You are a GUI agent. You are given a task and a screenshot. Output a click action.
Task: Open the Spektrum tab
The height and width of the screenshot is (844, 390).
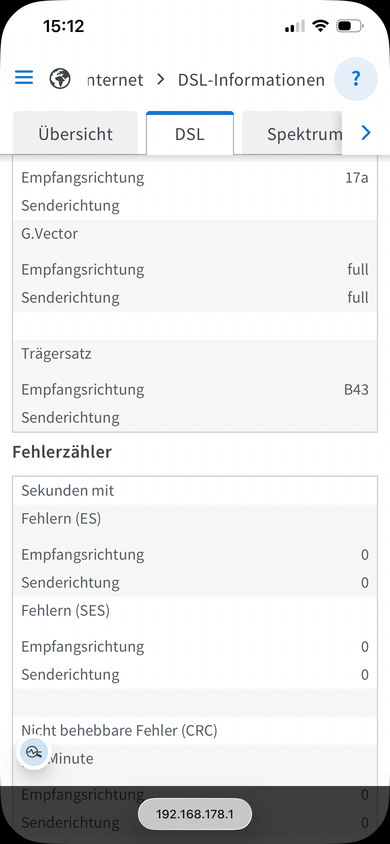[292, 133]
